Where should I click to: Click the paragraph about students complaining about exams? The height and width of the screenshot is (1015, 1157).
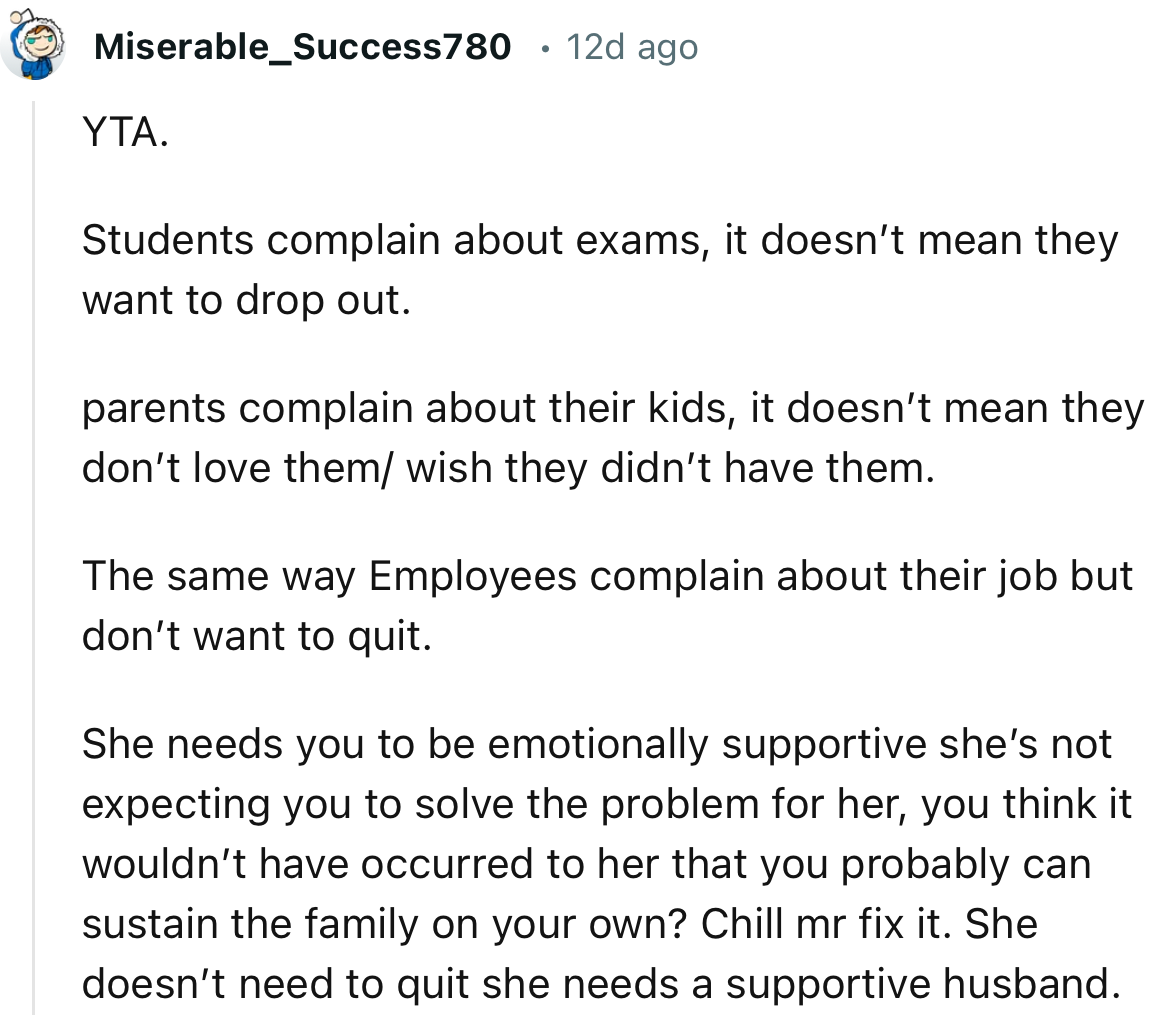[600, 268]
